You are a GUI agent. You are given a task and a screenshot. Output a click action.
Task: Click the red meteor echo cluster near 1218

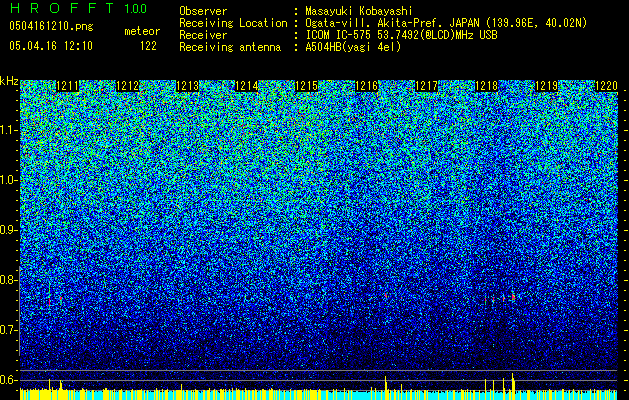[x=500, y=298]
